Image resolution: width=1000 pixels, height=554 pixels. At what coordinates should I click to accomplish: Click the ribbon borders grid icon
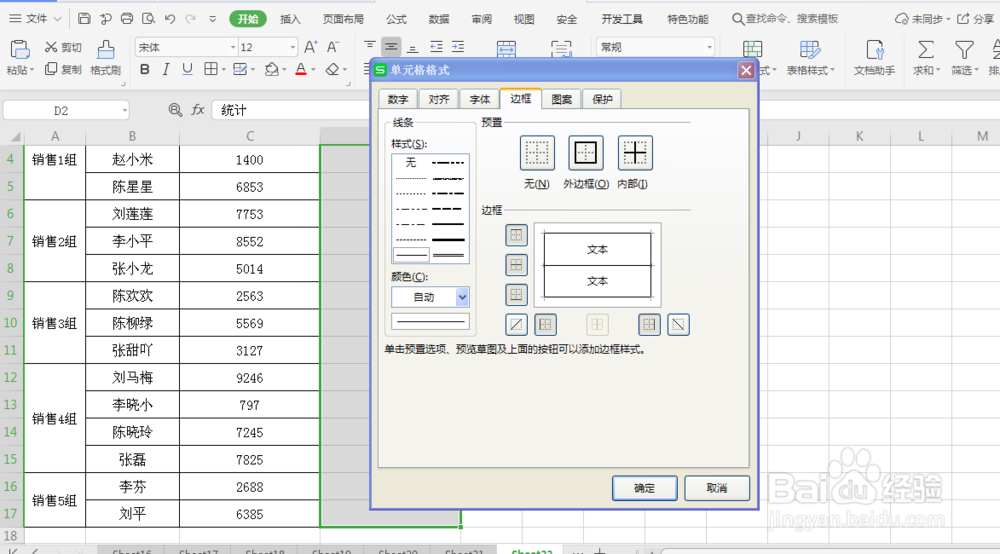210,69
